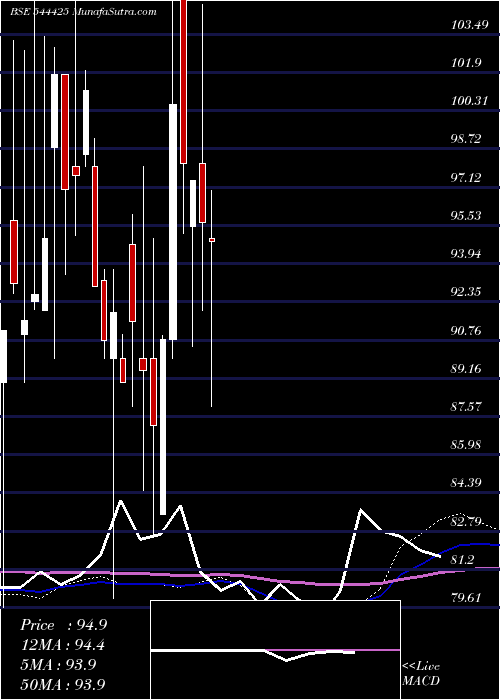Click the 84.39 price axis label
Viewport: 500px width, 700px height.
point(467,483)
